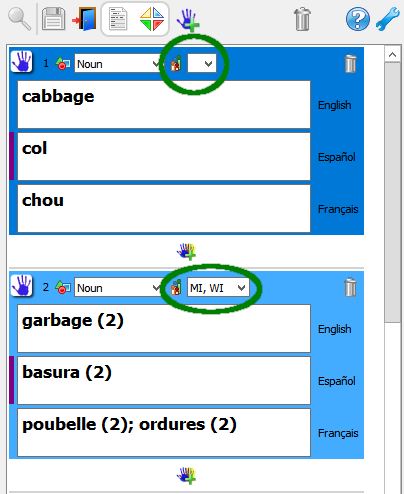Click the scrollbar up arrow
404x494 pixels.
click(x=393, y=54)
